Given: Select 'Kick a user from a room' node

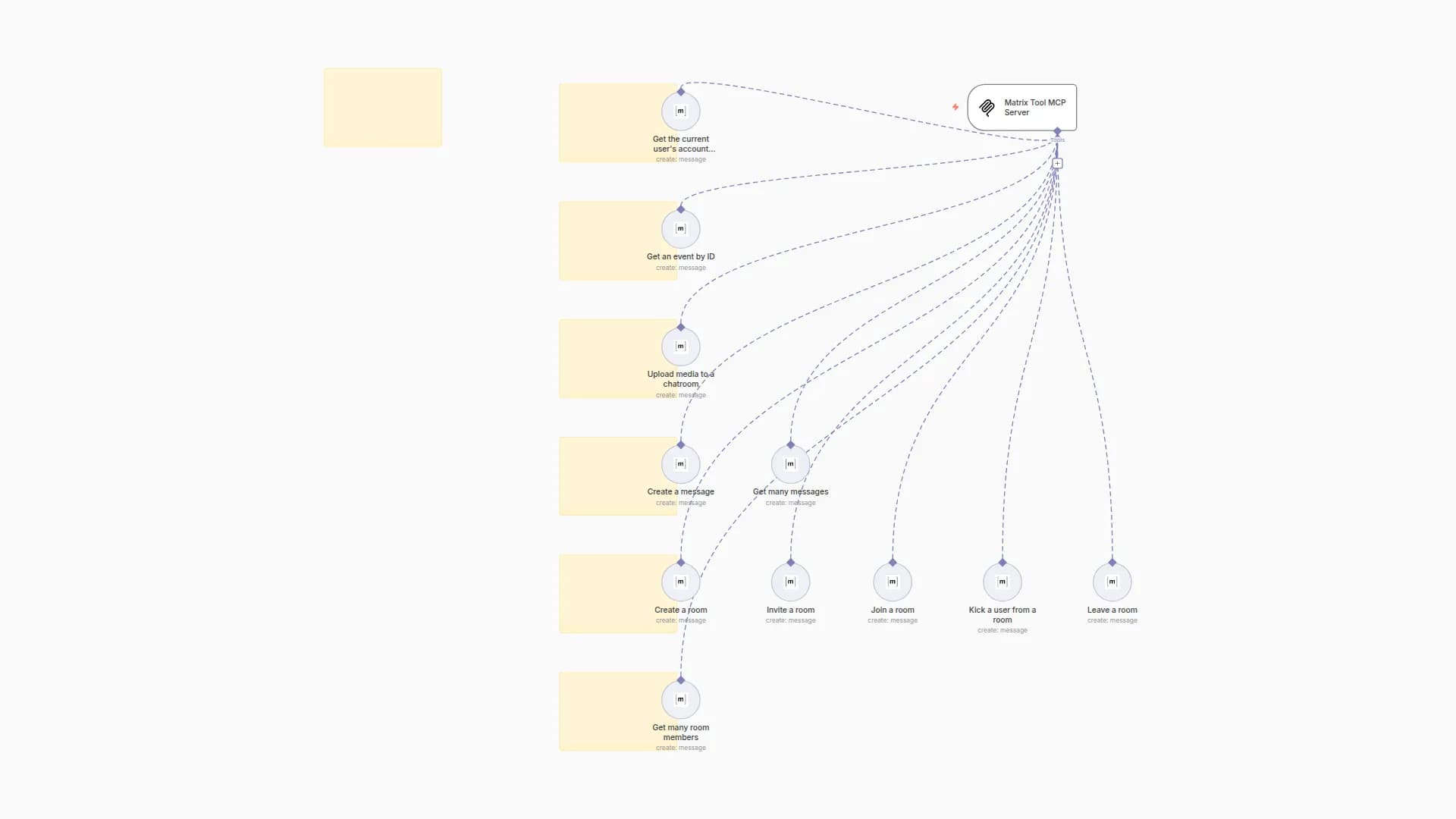Looking at the screenshot, I should click(x=1002, y=582).
